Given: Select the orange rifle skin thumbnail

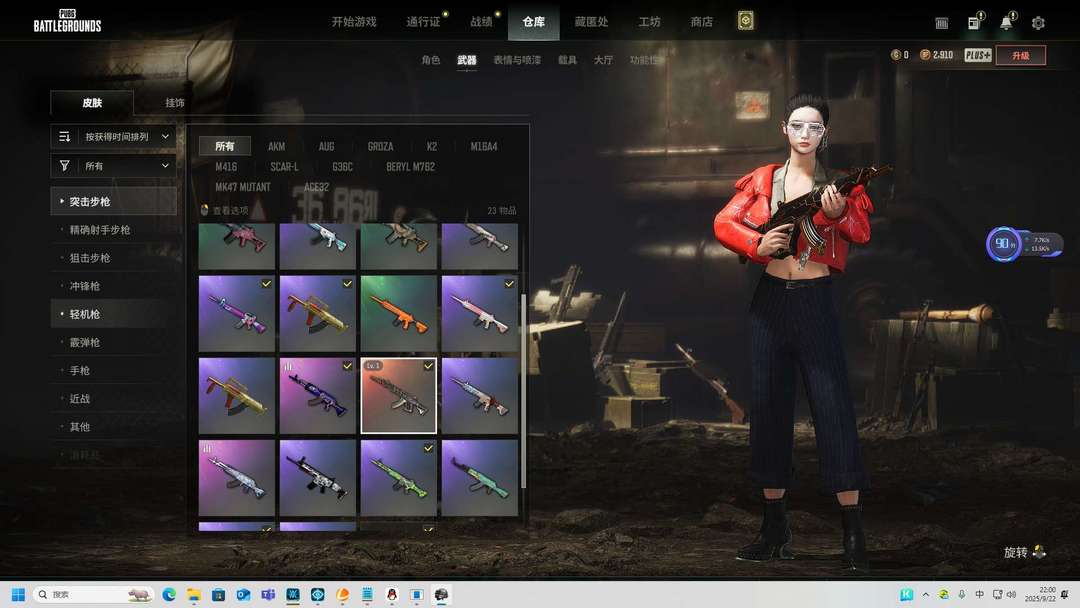Looking at the screenshot, I should (399, 314).
